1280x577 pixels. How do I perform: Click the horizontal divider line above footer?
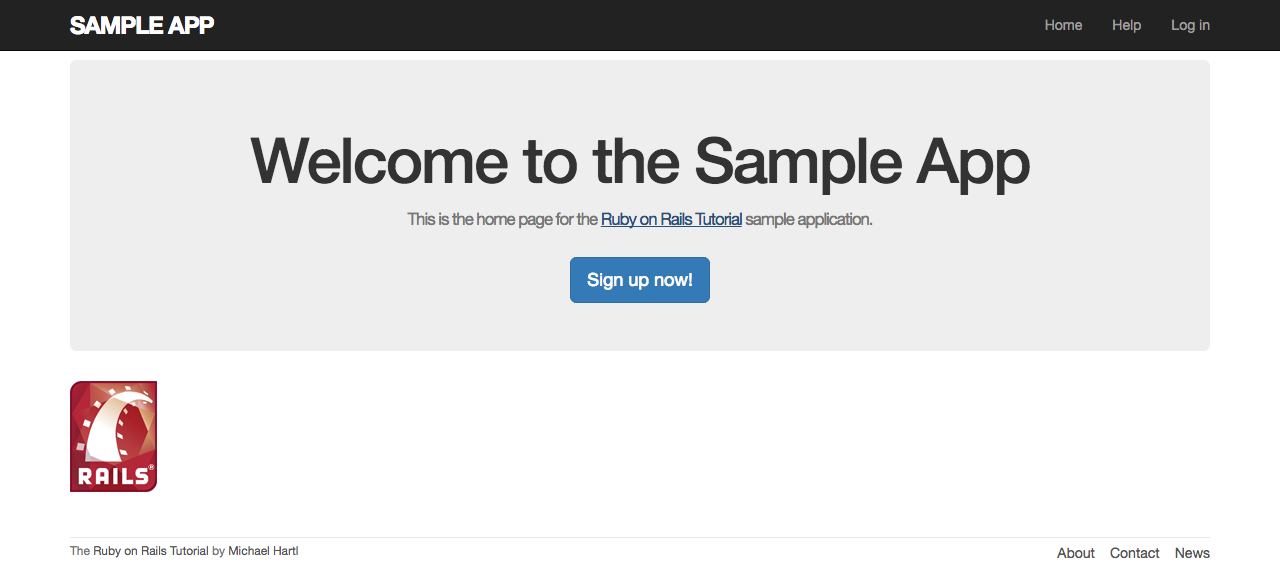click(x=640, y=537)
